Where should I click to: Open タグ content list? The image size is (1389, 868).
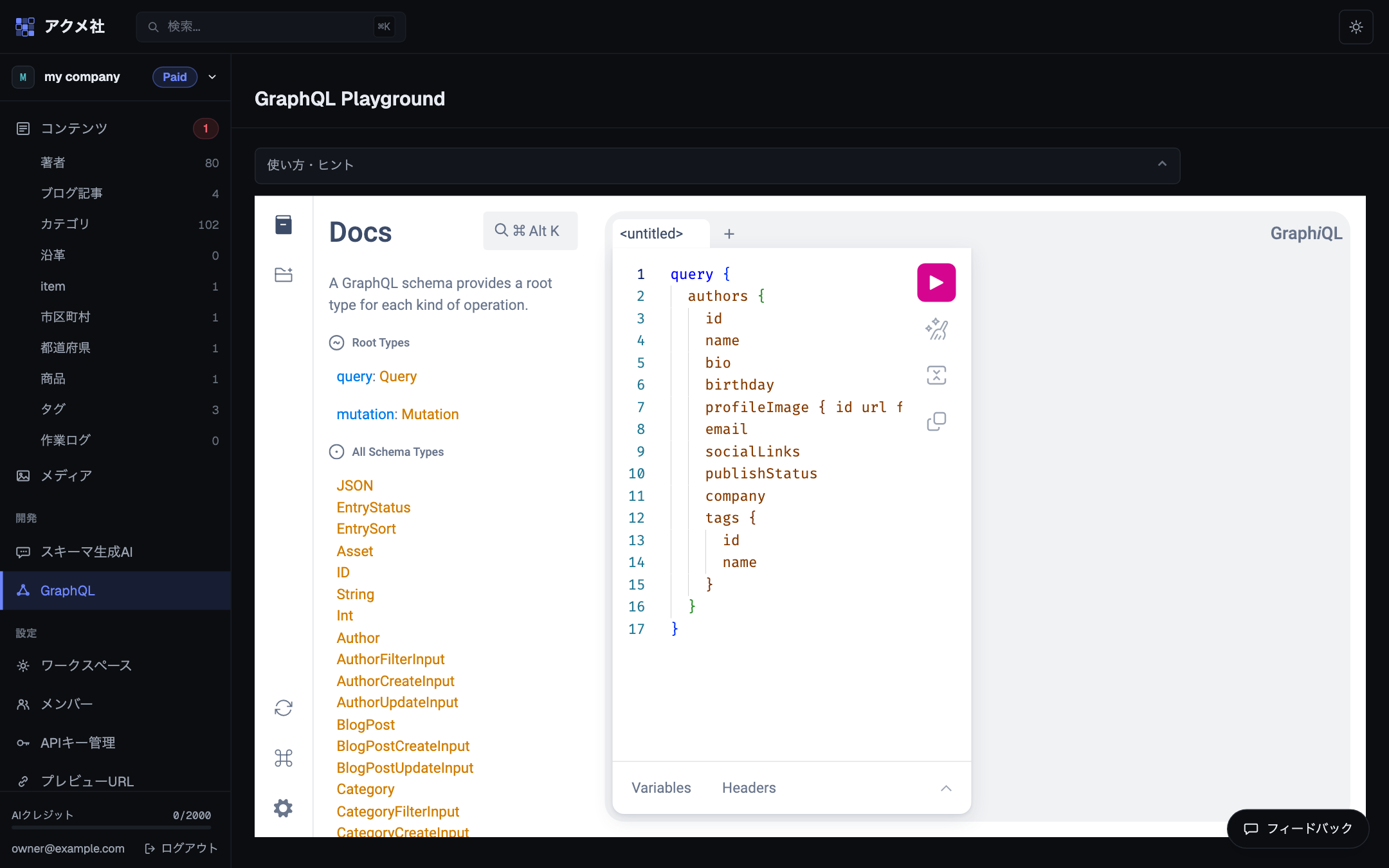129,410
